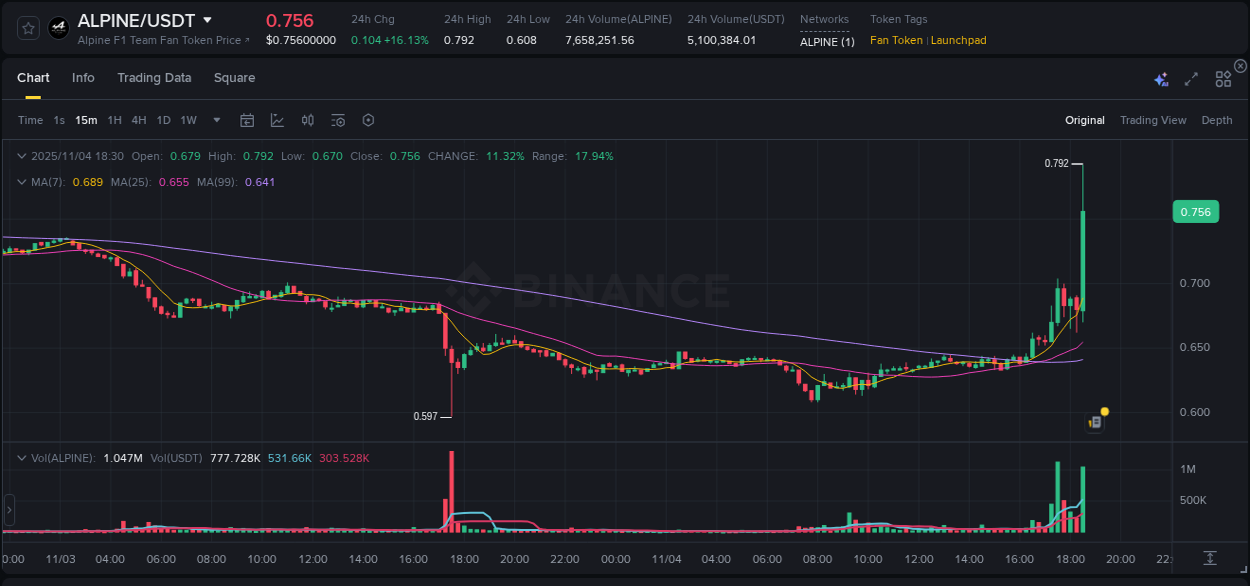Favorite ALPINE/USDT using the star toggle

click(x=27, y=27)
